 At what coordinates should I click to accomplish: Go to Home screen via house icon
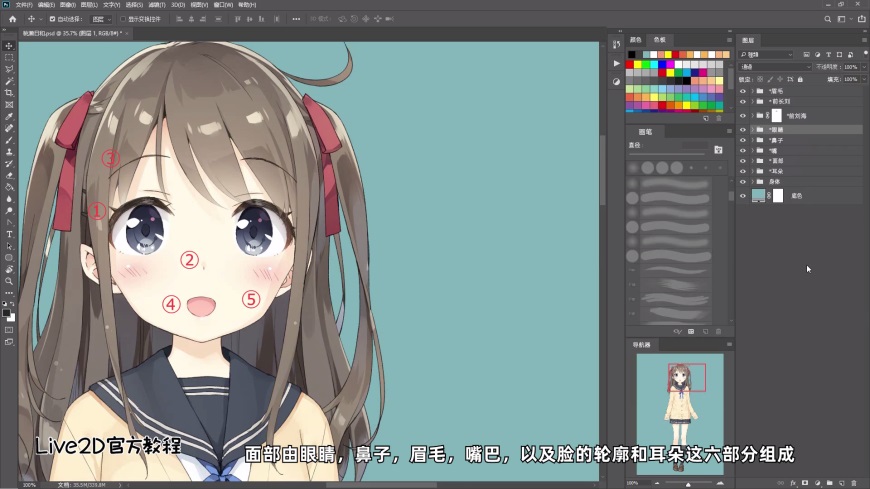12,19
